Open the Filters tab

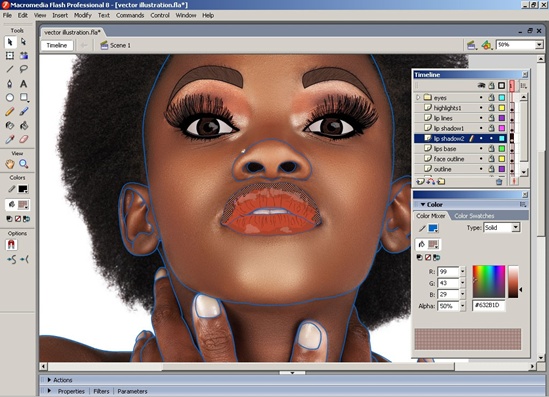101,391
